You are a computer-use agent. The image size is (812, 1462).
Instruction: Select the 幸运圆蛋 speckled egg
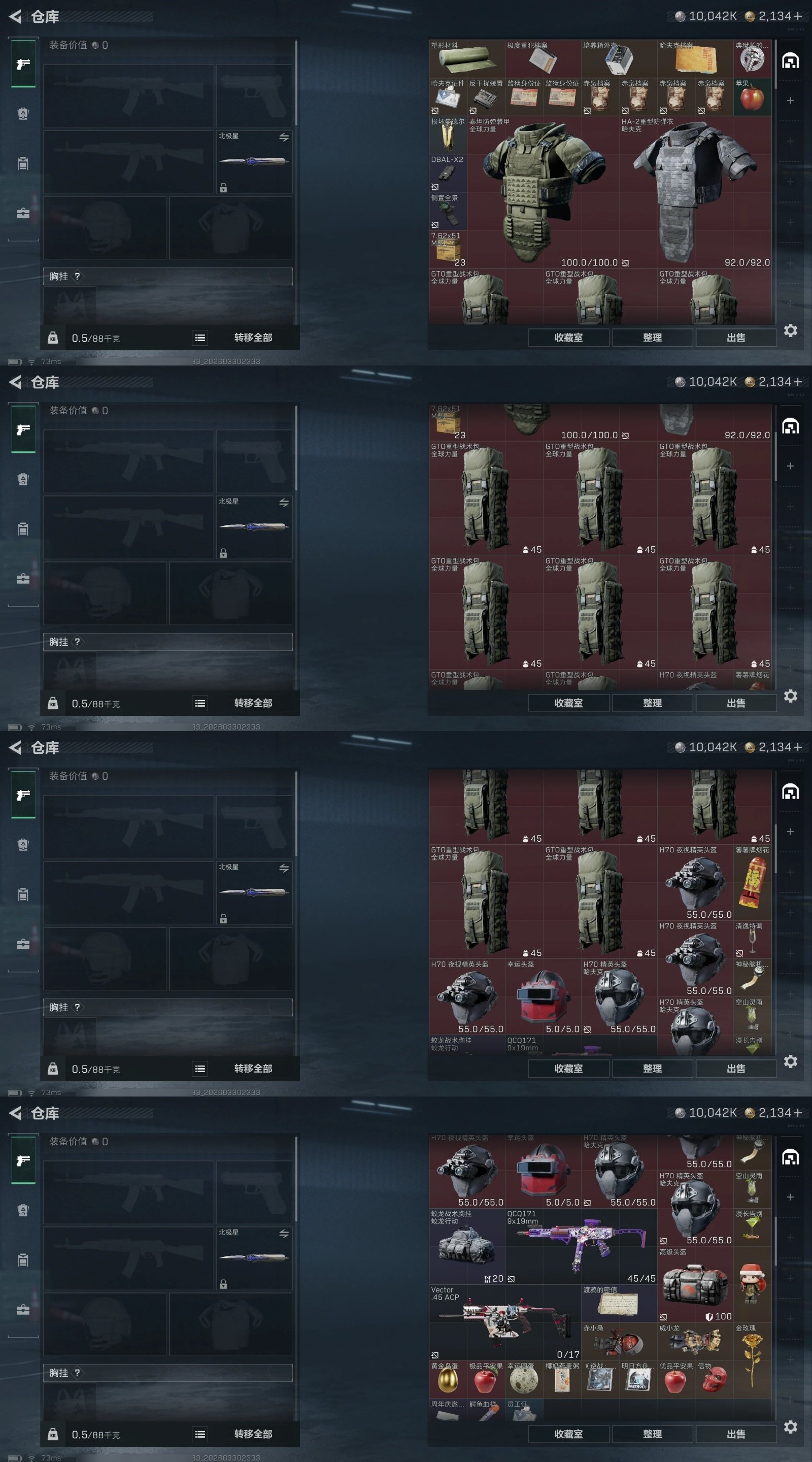click(524, 1380)
